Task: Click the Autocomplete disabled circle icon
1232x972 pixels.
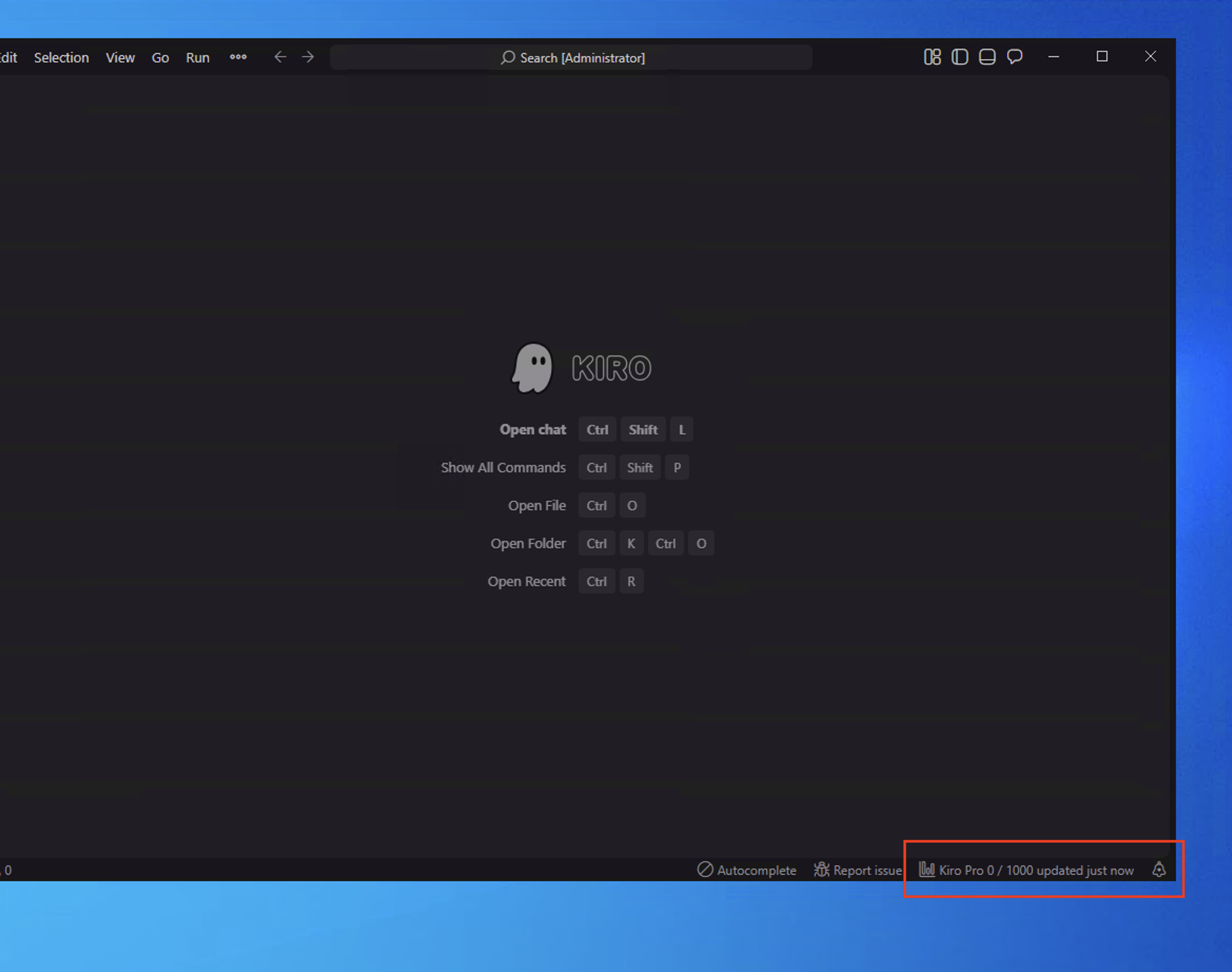Action: click(x=705, y=870)
